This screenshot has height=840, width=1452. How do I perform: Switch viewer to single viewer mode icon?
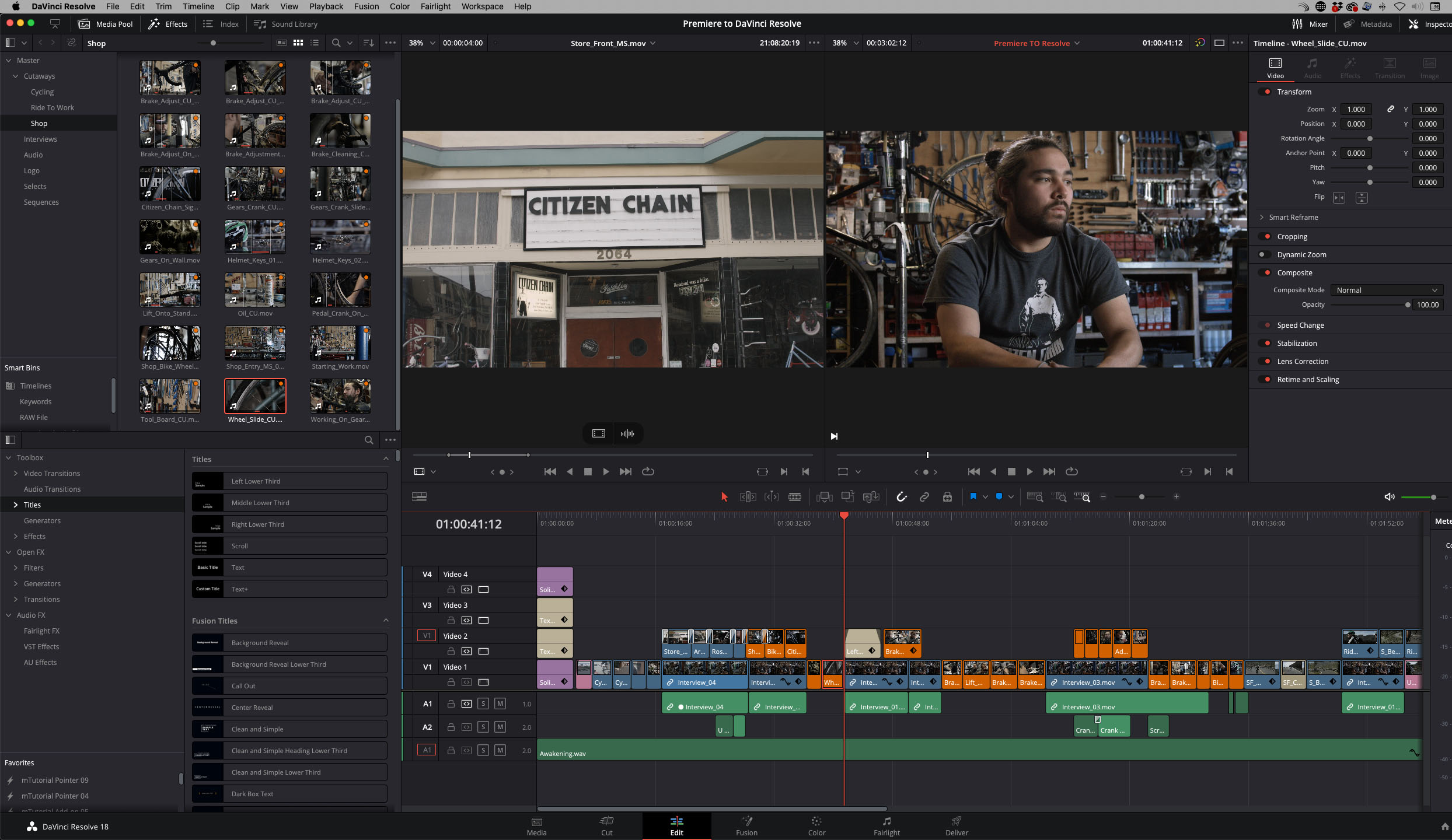[x=1219, y=43]
